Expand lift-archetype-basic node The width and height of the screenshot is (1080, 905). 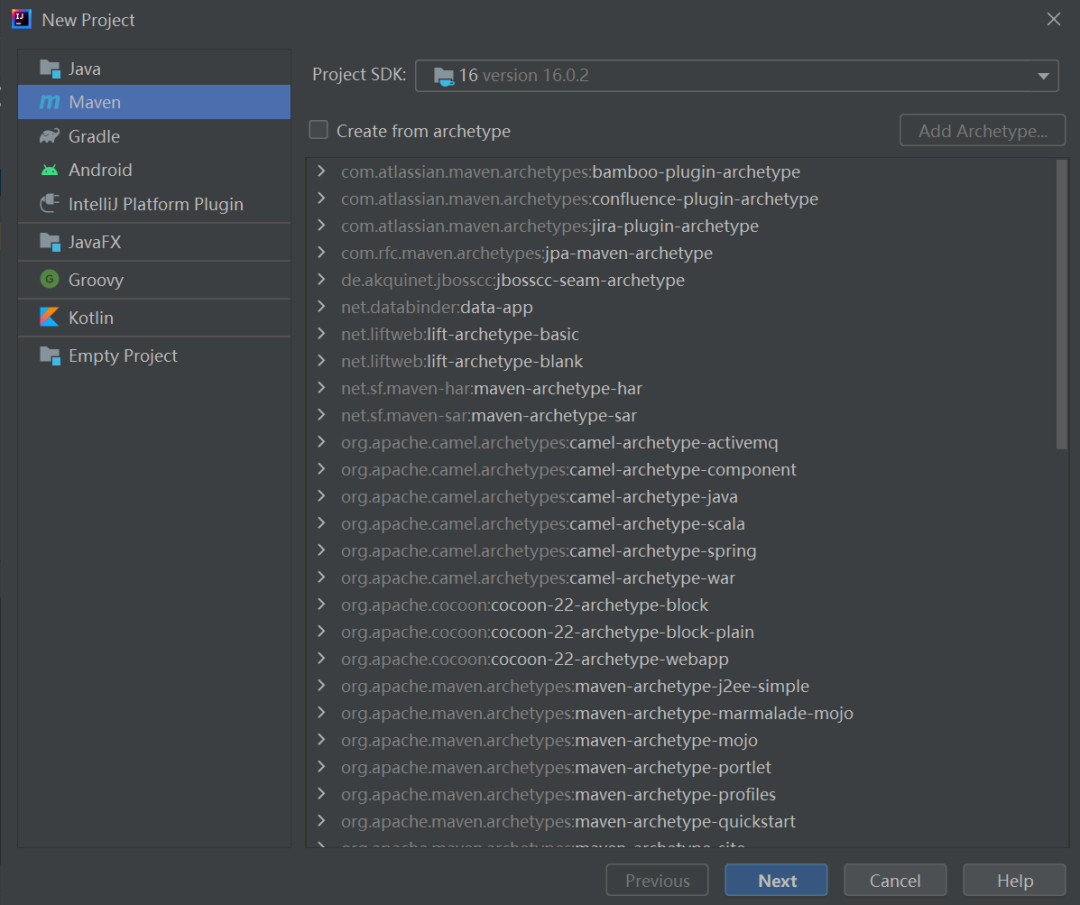point(321,333)
